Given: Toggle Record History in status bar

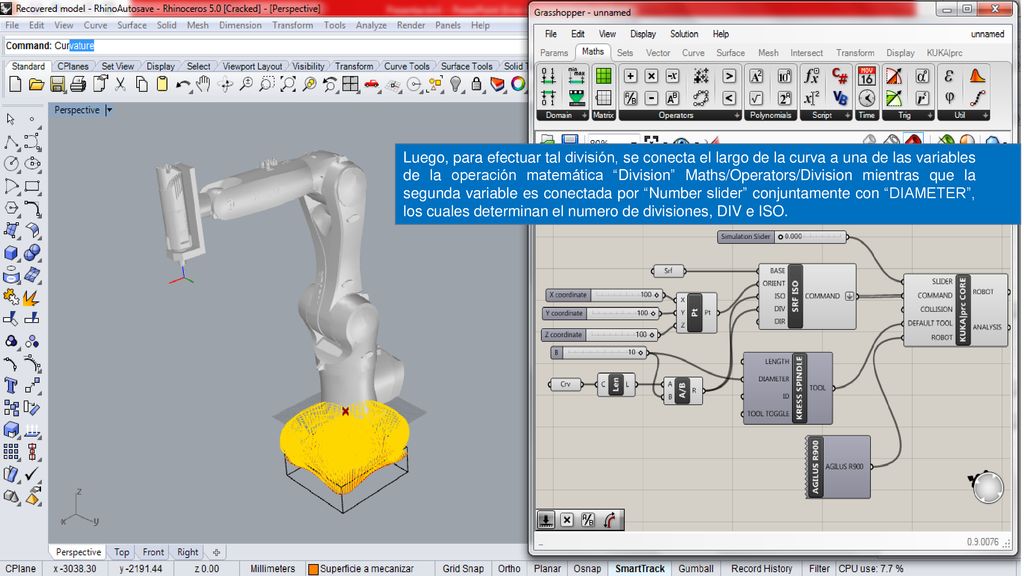Looking at the screenshot, I should pyautogui.click(x=761, y=569).
